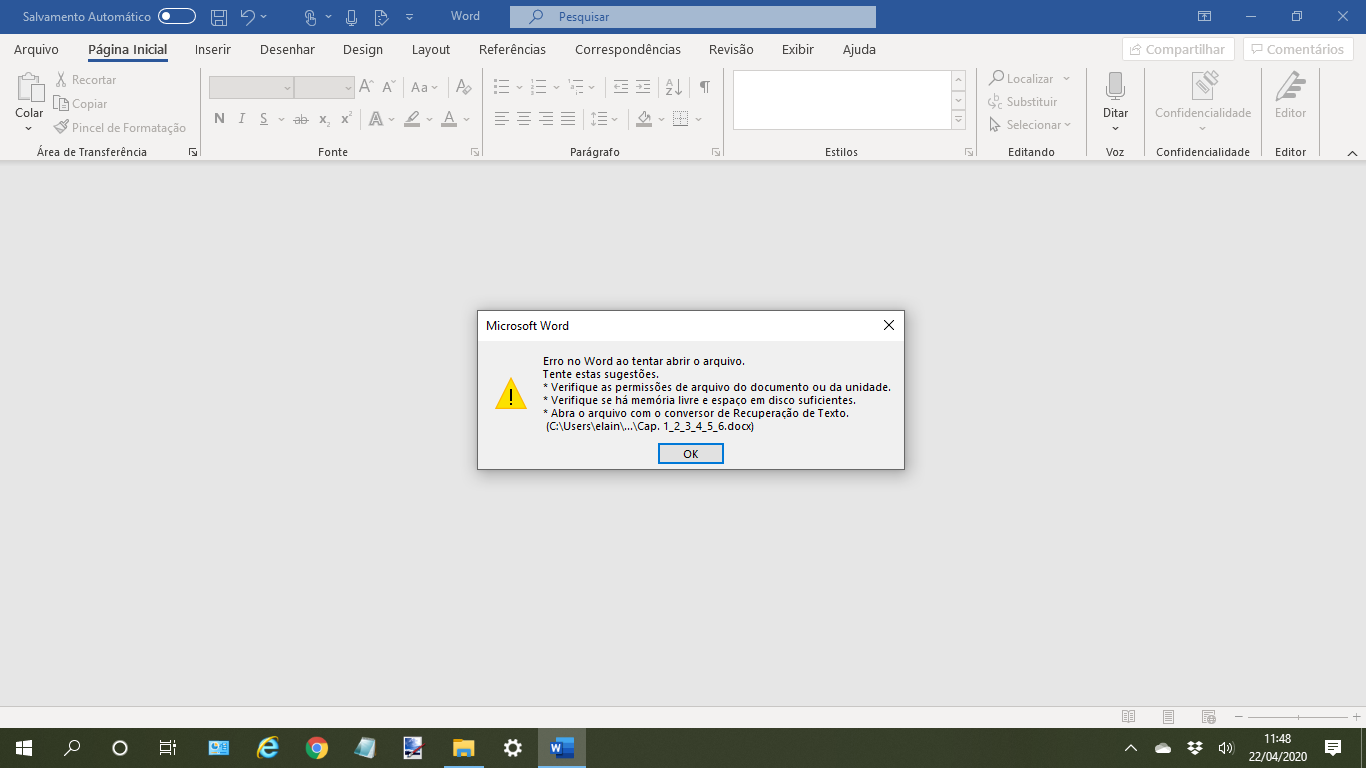Close the Microsoft Word error dialog with the X
The height and width of the screenshot is (768, 1366).
pos(888,325)
